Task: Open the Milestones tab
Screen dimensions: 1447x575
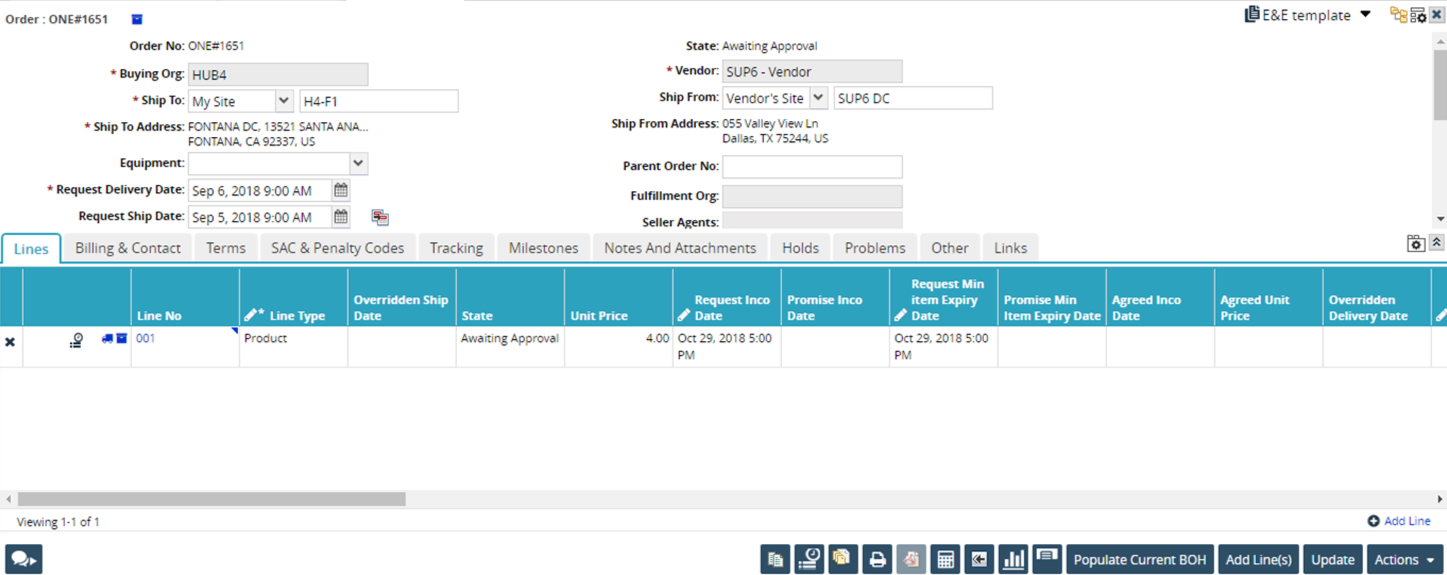Action: (543, 248)
